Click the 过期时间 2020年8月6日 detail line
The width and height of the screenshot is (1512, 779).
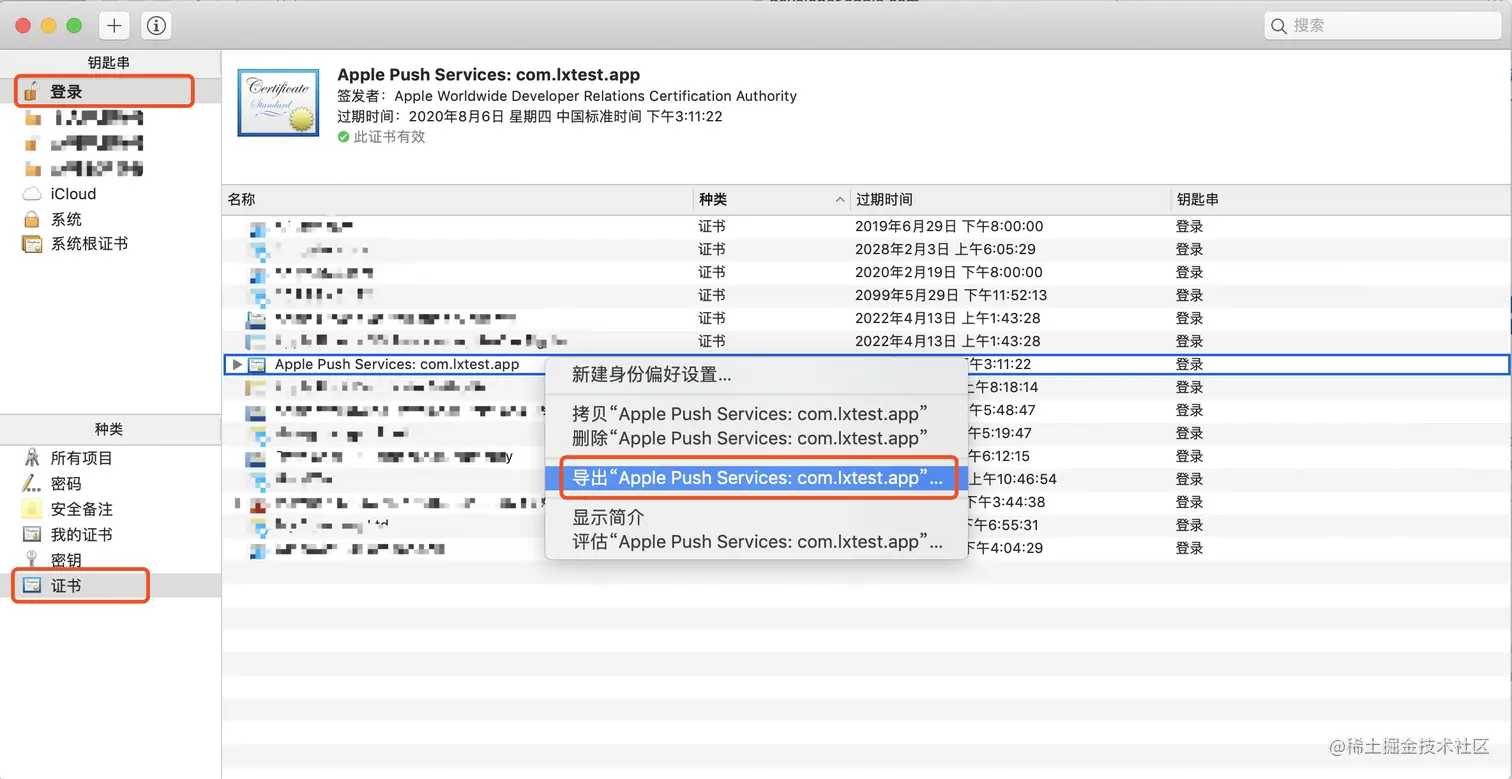pos(530,116)
